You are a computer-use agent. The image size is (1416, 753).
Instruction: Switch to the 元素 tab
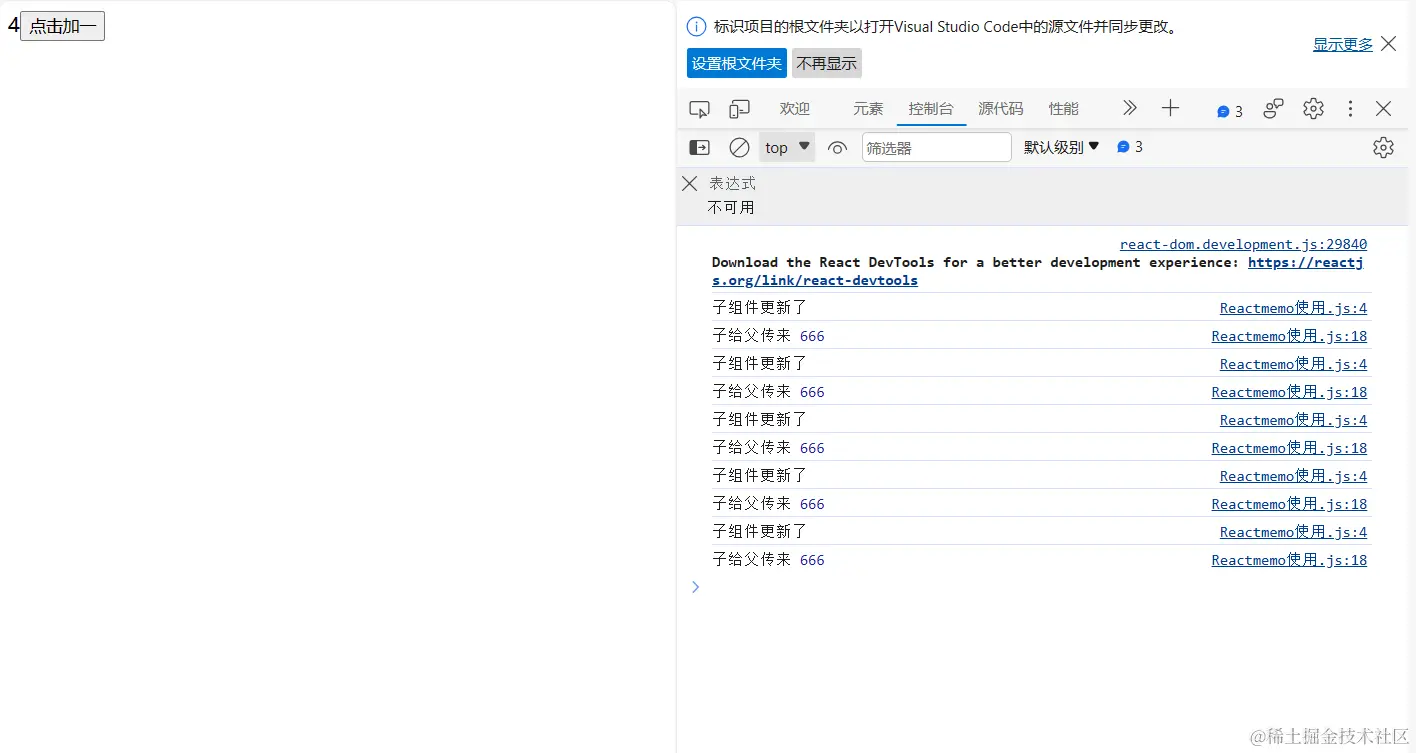click(868, 109)
